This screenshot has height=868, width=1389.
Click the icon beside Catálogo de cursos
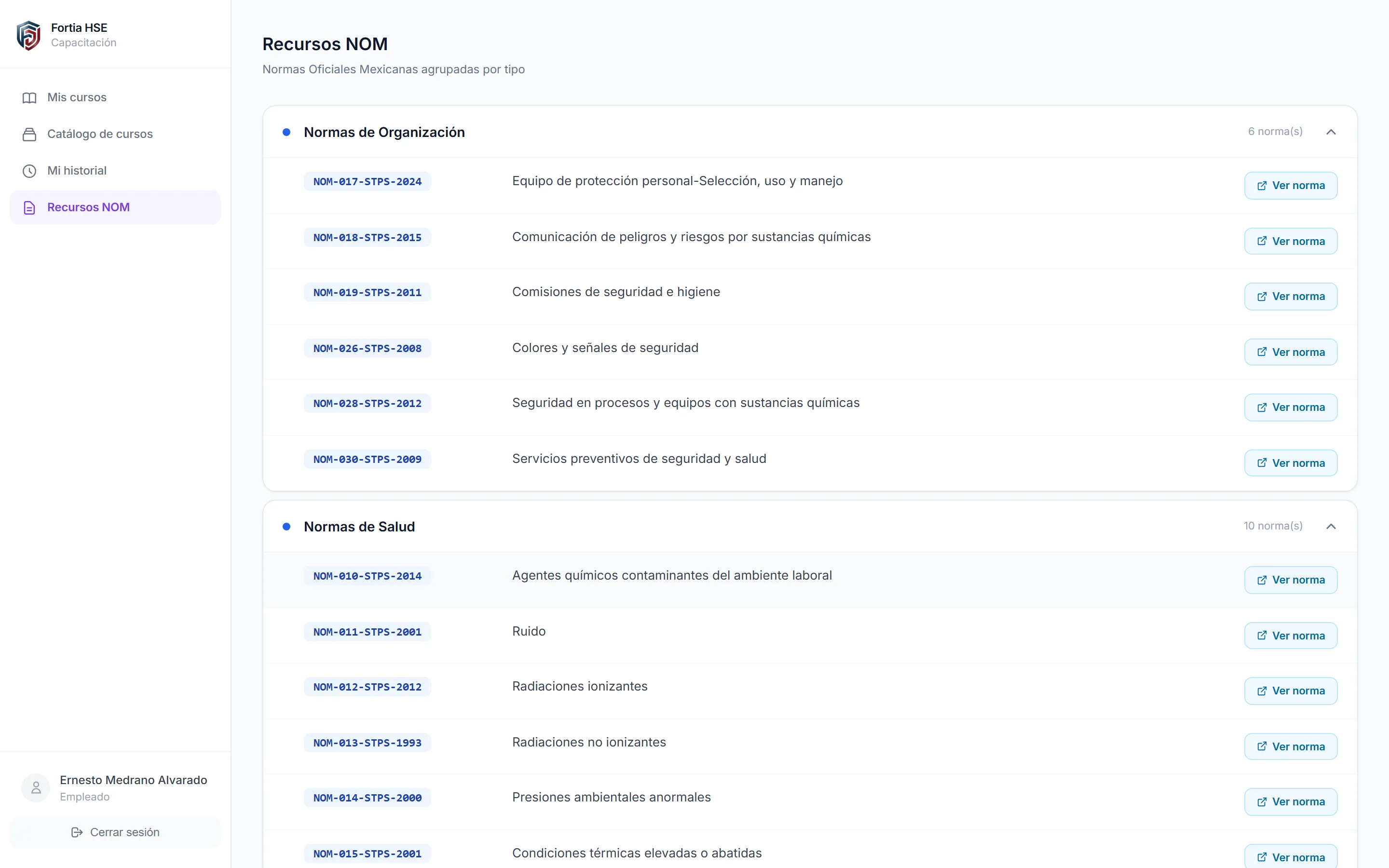click(x=29, y=135)
